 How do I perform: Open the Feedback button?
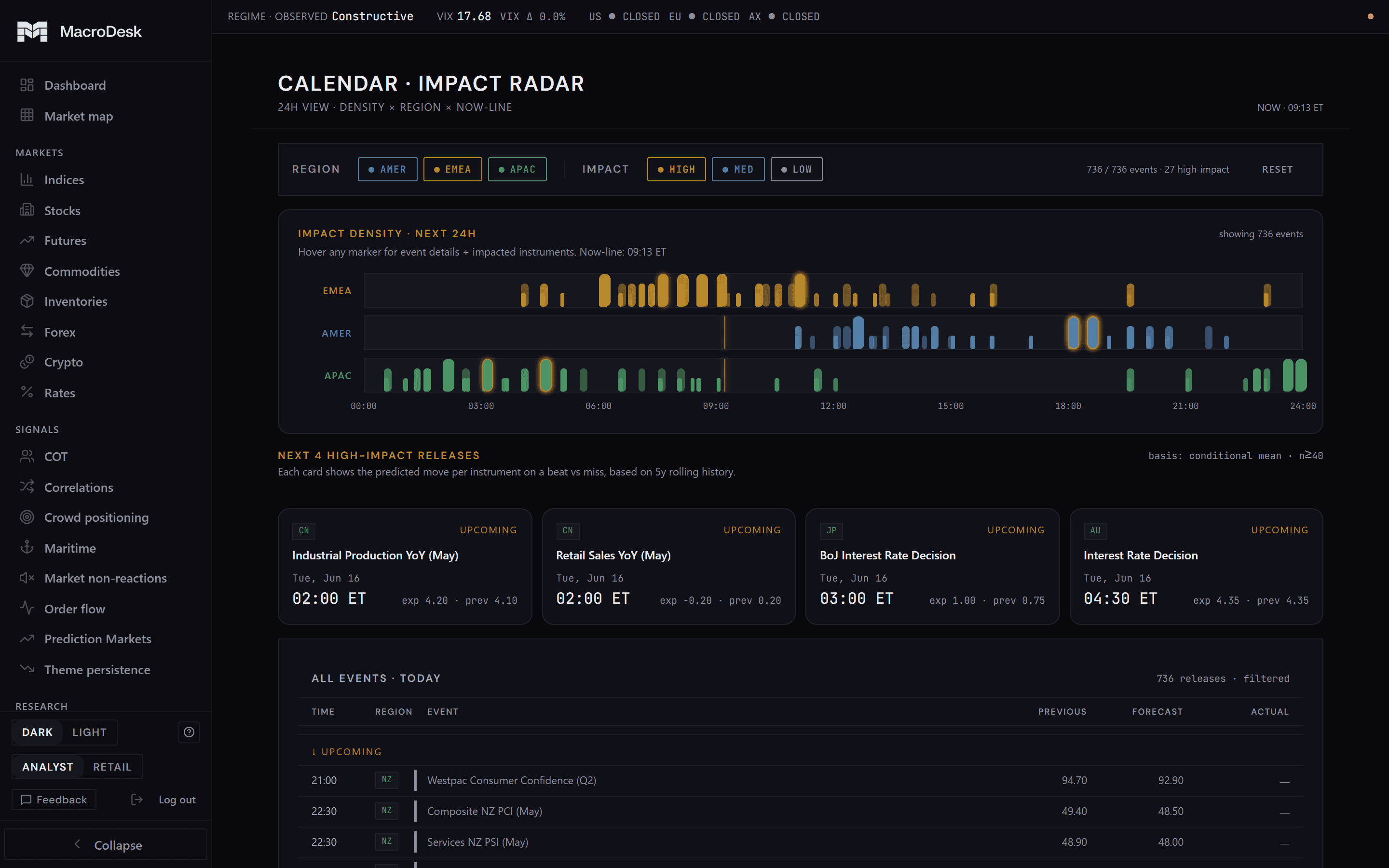54,800
